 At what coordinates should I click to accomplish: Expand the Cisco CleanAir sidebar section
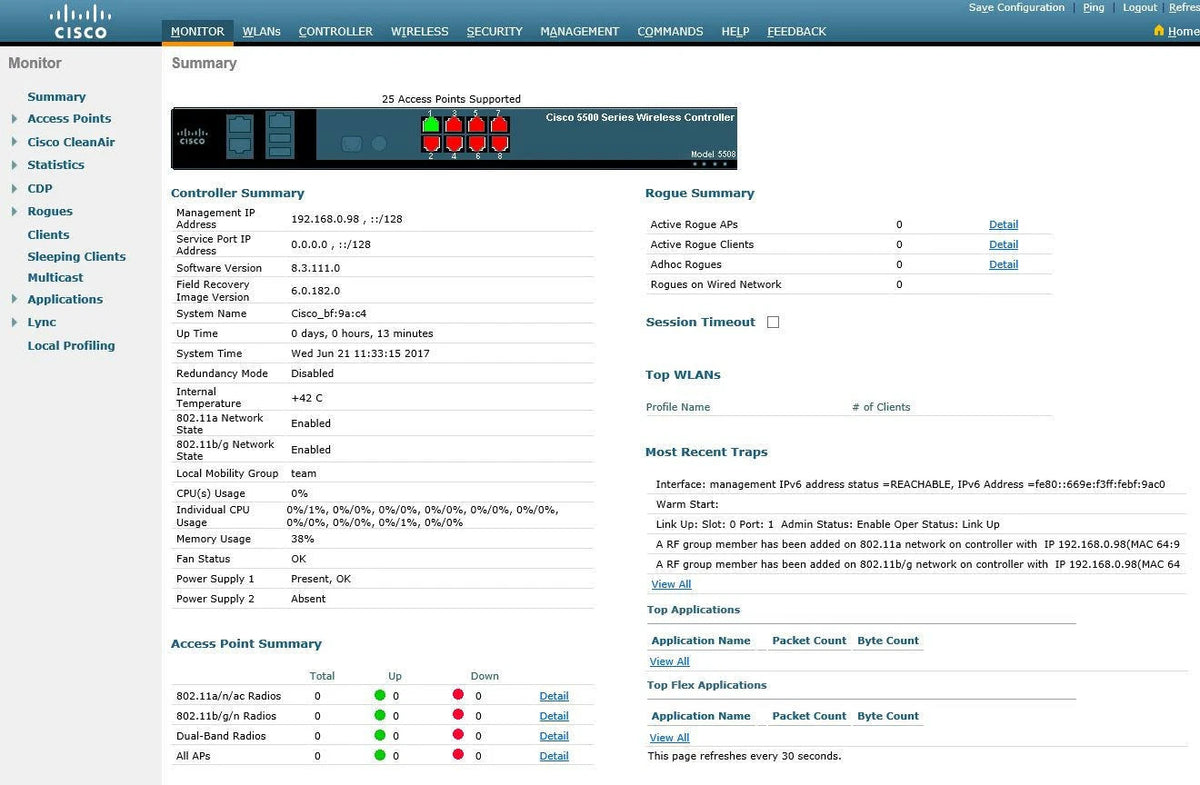coord(14,142)
